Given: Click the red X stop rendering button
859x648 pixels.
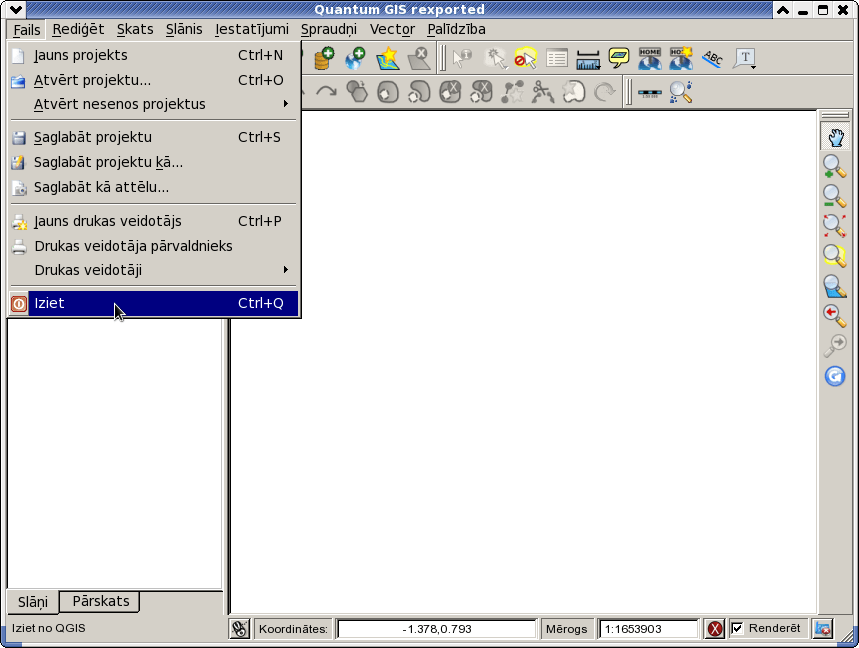Looking at the screenshot, I should click(714, 629).
